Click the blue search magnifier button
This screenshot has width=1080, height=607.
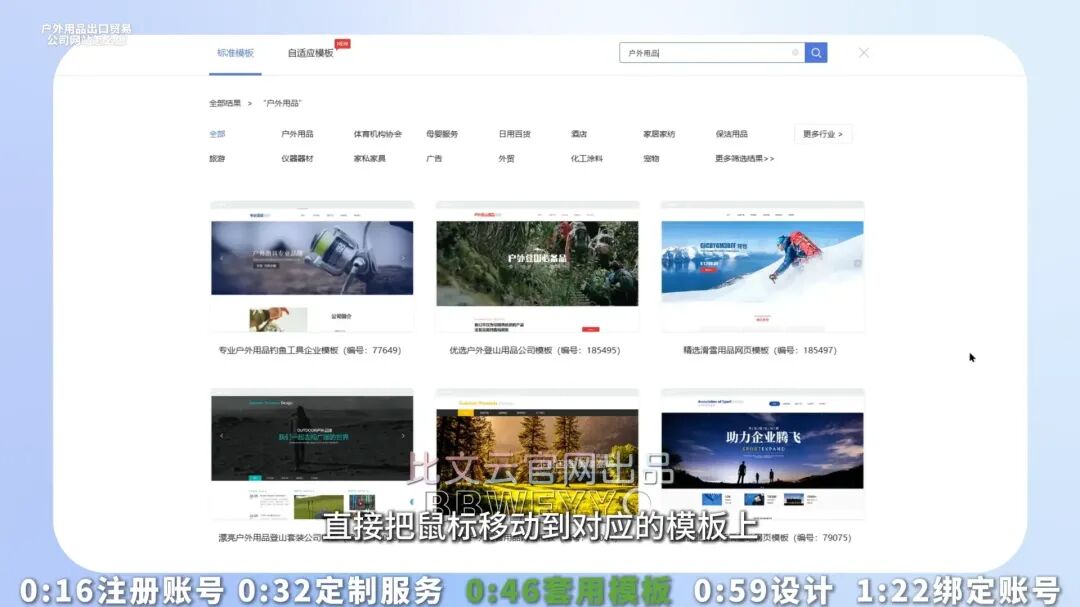click(x=816, y=53)
